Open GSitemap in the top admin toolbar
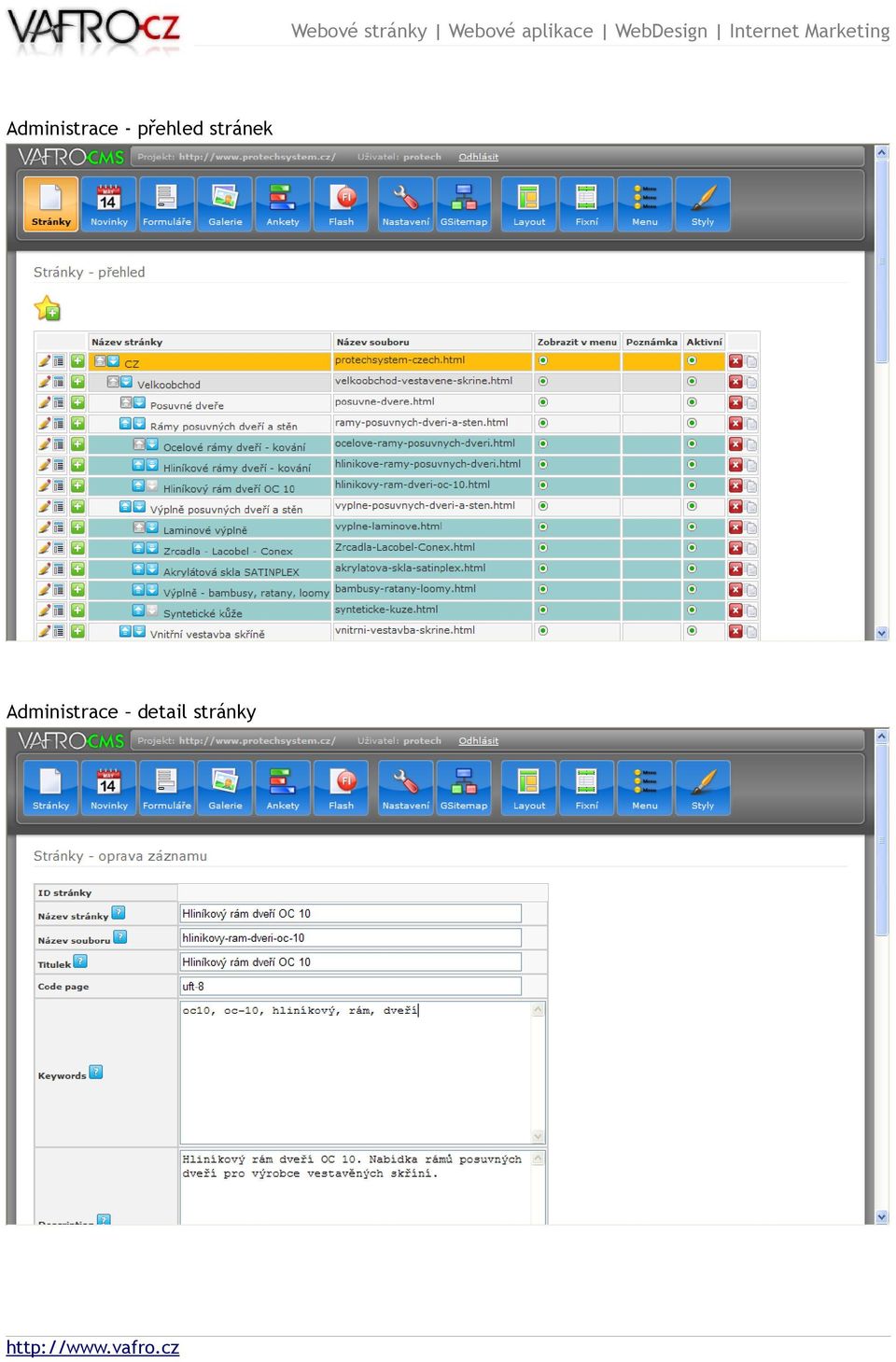896x1362 pixels. [464, 204]
